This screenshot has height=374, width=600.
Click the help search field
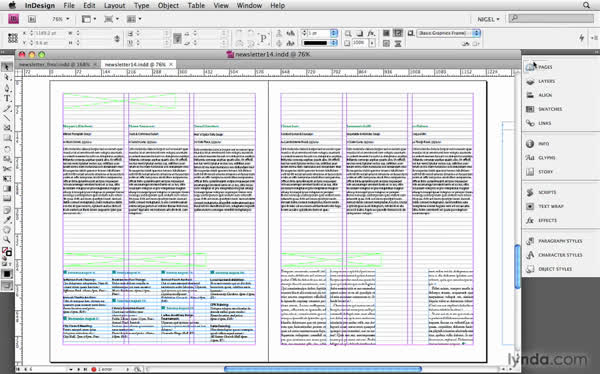click(551, 18)
